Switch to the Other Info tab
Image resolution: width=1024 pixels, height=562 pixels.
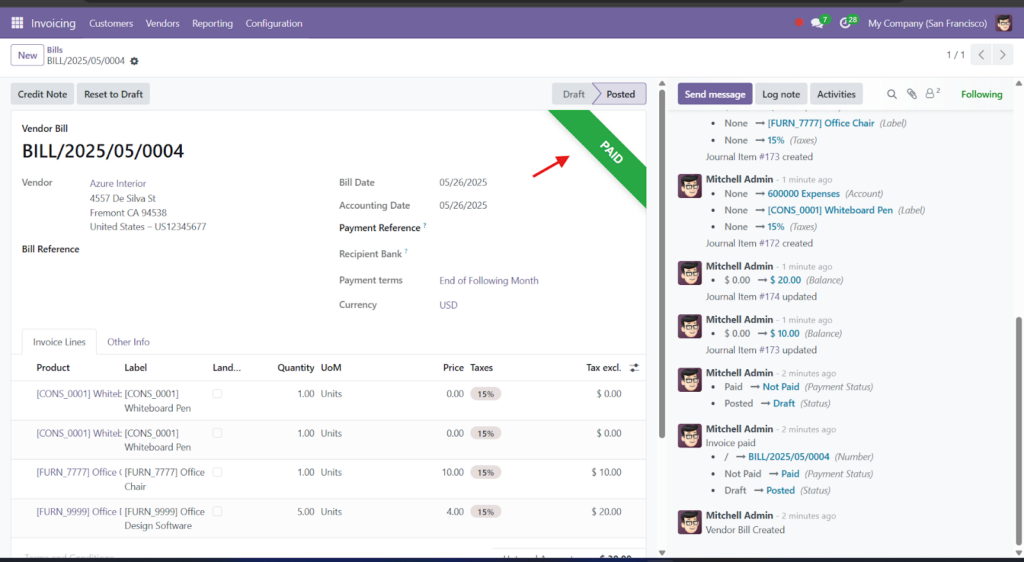tap(128, 342)
